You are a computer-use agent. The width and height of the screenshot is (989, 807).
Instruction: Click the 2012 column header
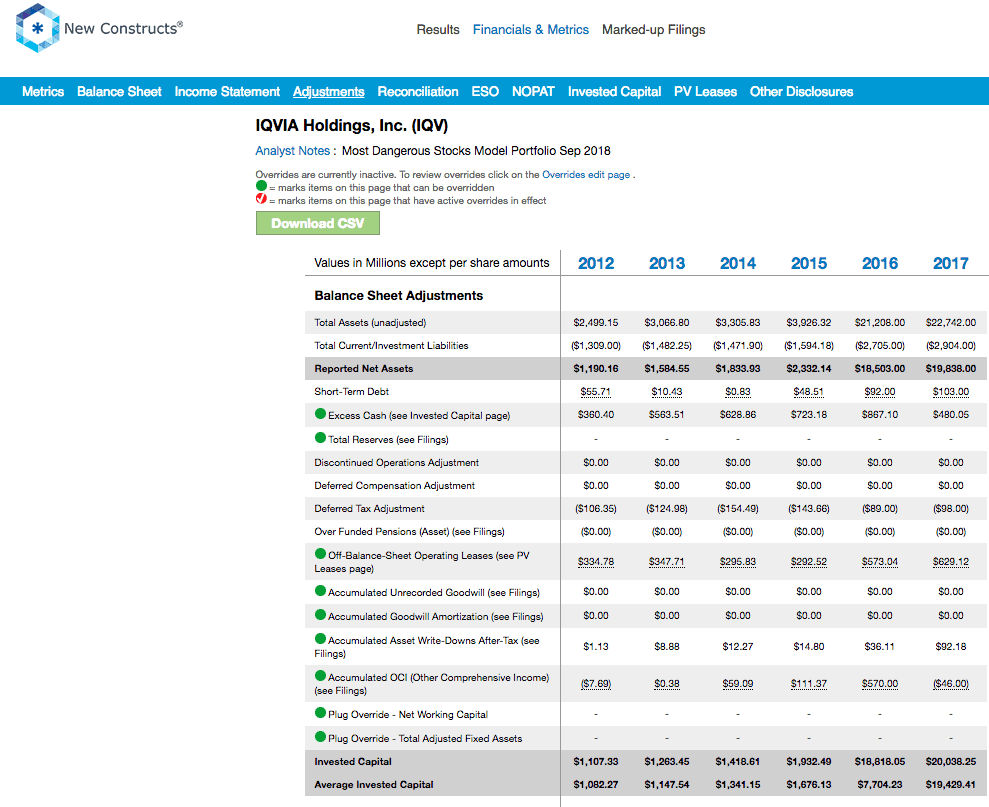point(596,263)
